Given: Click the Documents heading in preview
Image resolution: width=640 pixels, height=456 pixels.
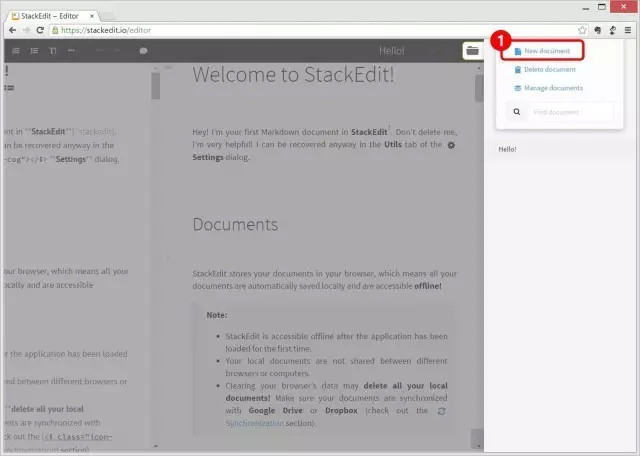Looking at the screenshot, I should coord(235,225).
